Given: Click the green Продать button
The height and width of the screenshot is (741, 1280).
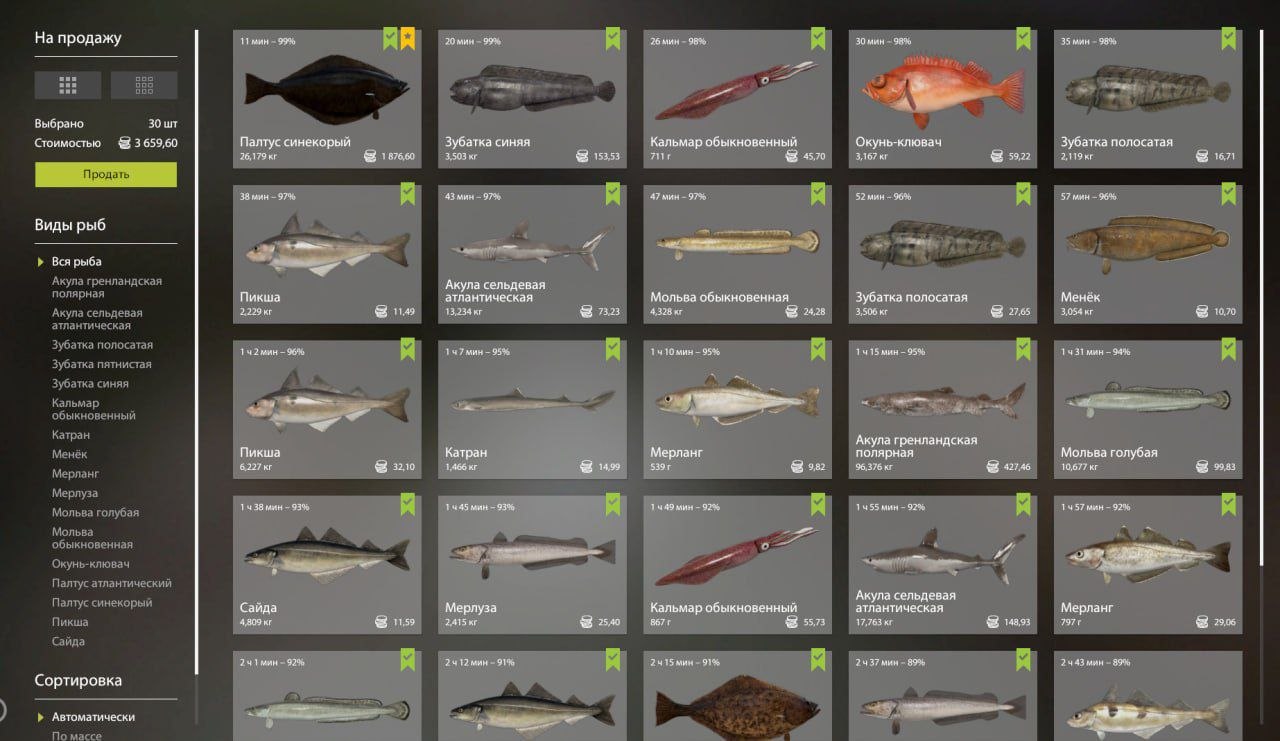Looking at the screenshot, I should coord(106,174).
